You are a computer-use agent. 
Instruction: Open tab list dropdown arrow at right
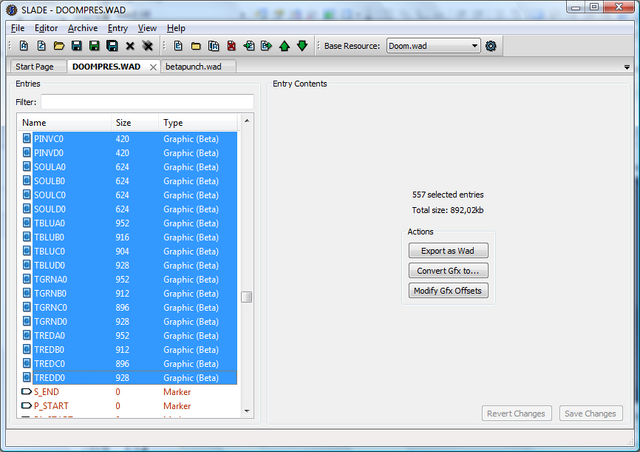(627, 67)
